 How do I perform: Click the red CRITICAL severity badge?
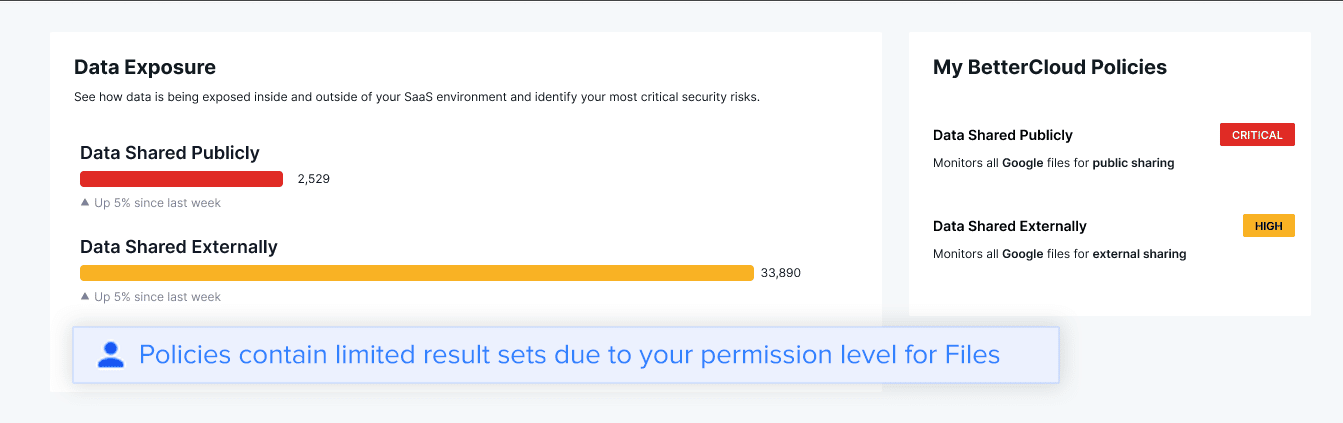[1257, 135]
